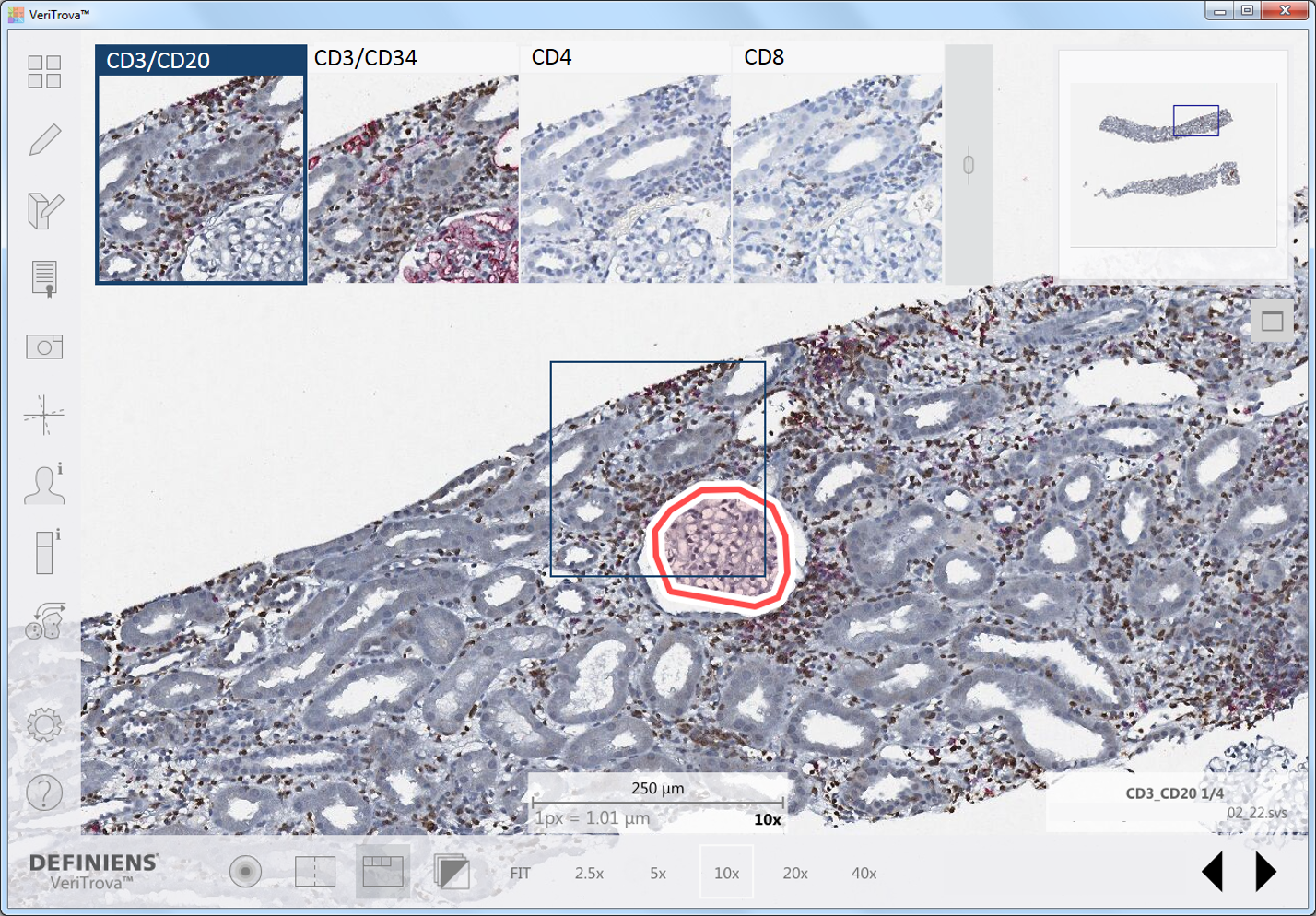The height and width of the screenshot is (916, 1316).
Task: Open the patient information icon
Action: 44,483
